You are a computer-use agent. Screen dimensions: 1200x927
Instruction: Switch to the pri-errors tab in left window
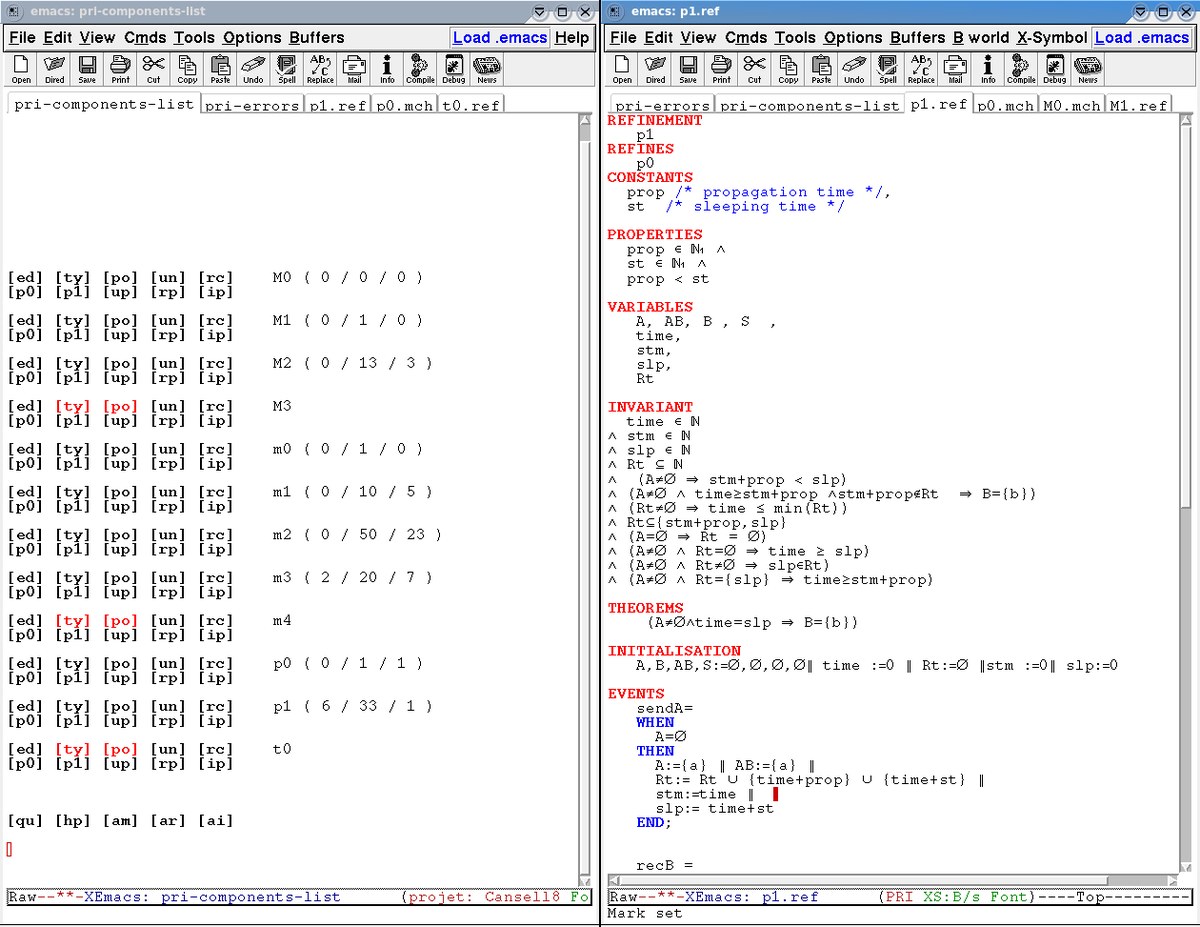[x=252, y=105]
